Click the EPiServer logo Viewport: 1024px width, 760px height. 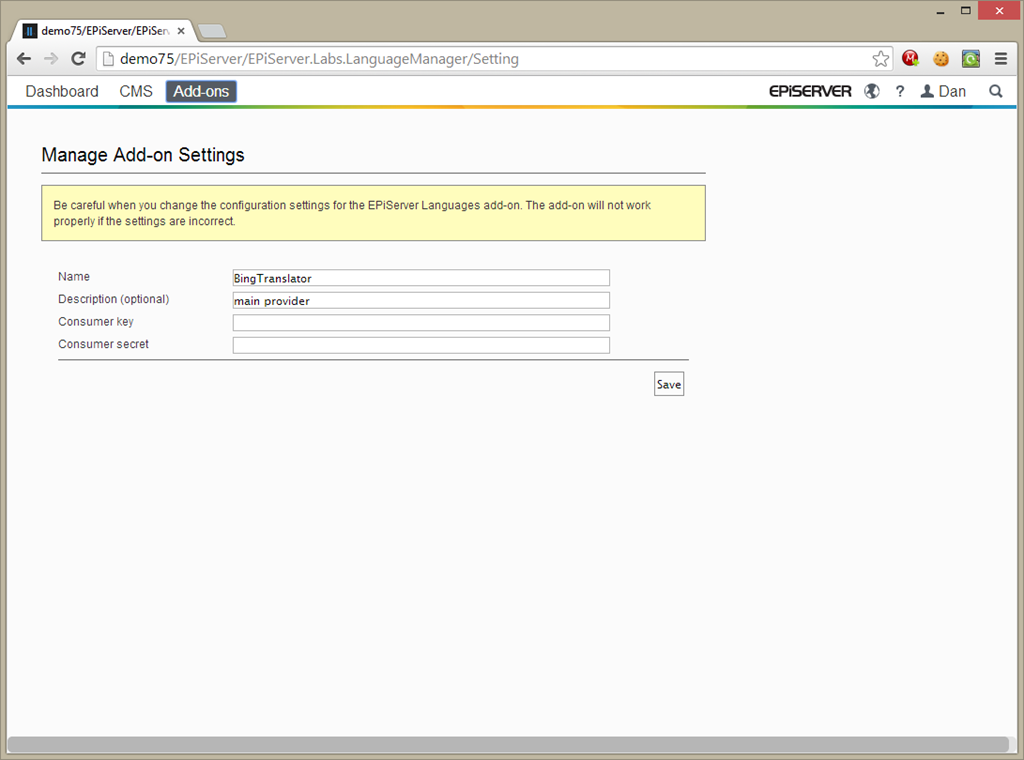coord(810,91)
